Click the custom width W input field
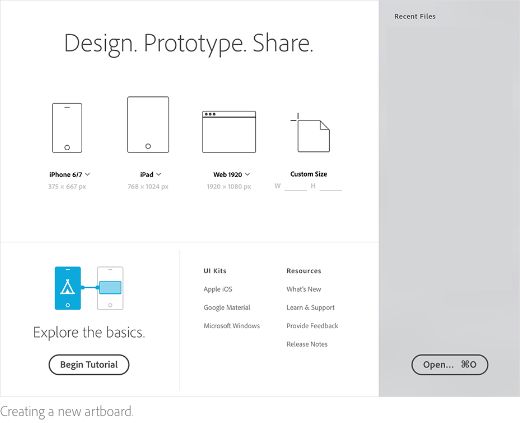Viewport: 520px width, 423px height. 296,187
